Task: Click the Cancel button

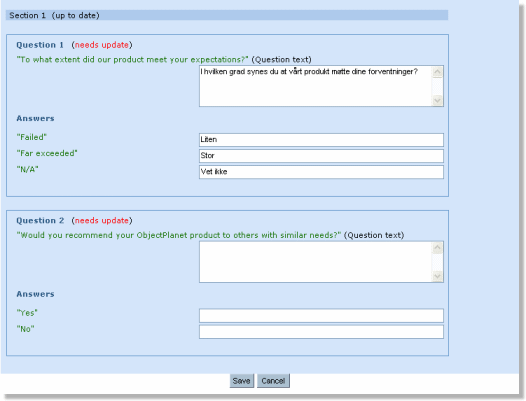Action: [x=273, y=381]
